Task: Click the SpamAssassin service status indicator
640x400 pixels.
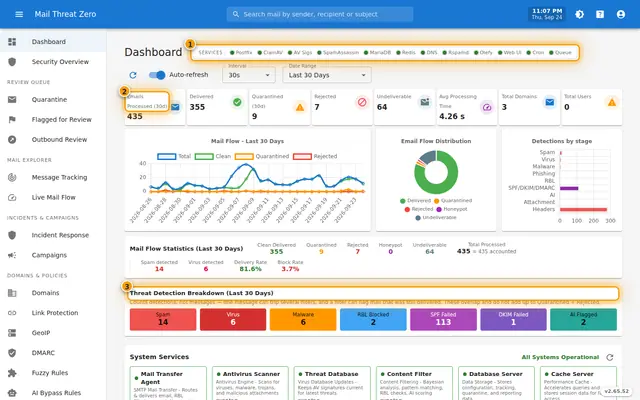Action: click(338, 53)
